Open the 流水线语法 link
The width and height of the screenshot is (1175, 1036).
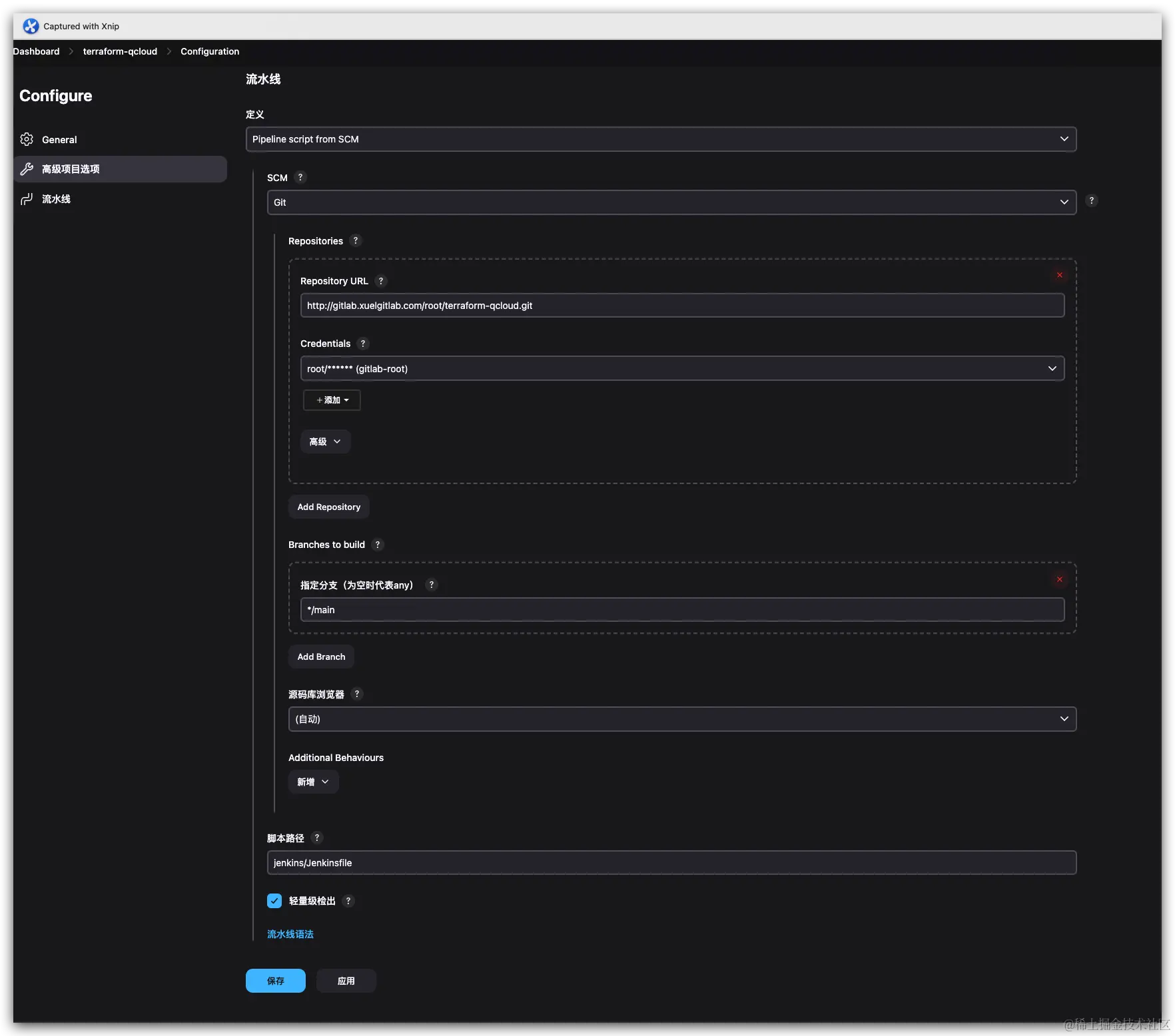pyautogui.click(x=290, y=934)
